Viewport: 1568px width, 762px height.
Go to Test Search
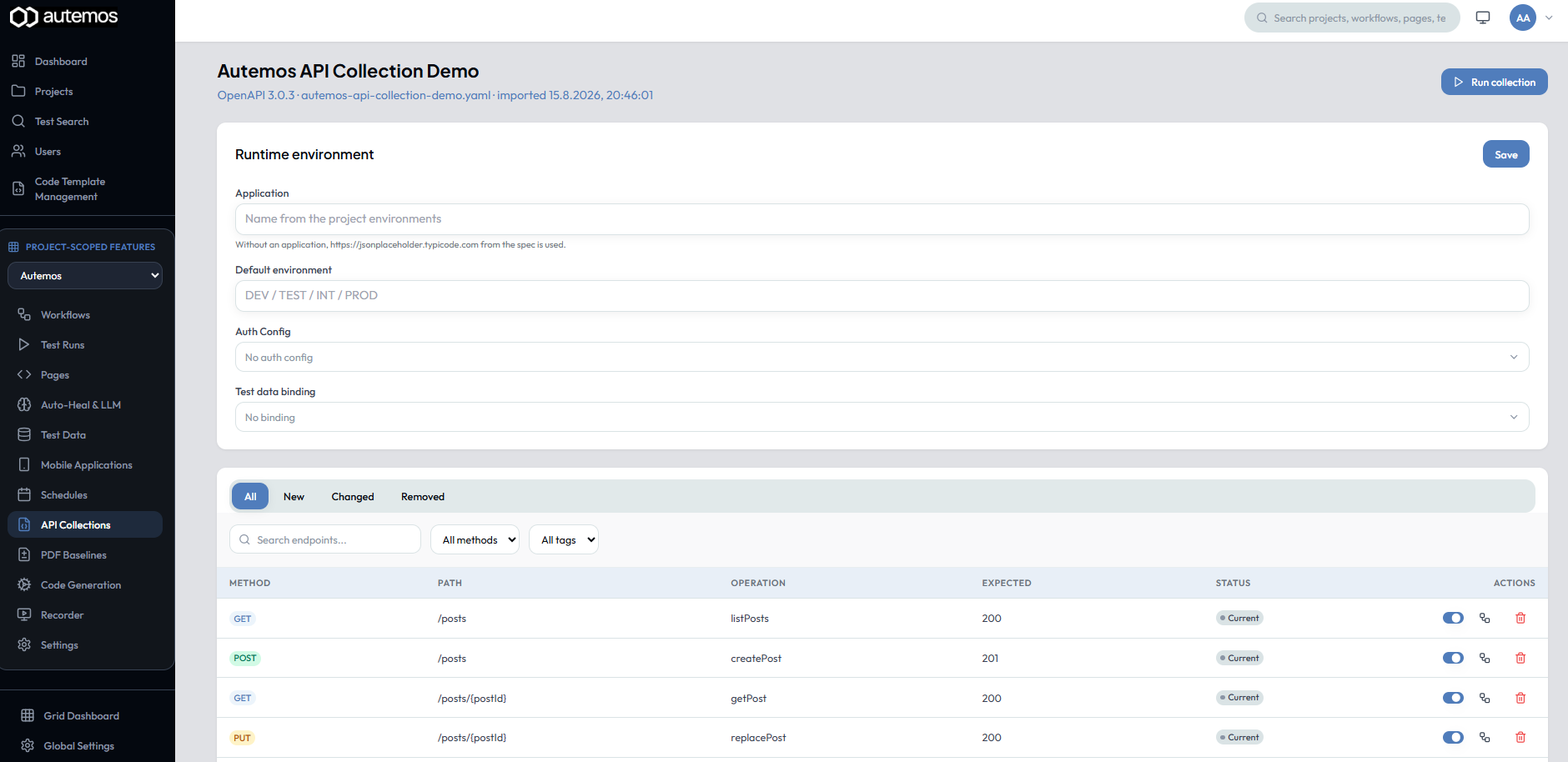point(62,122)
